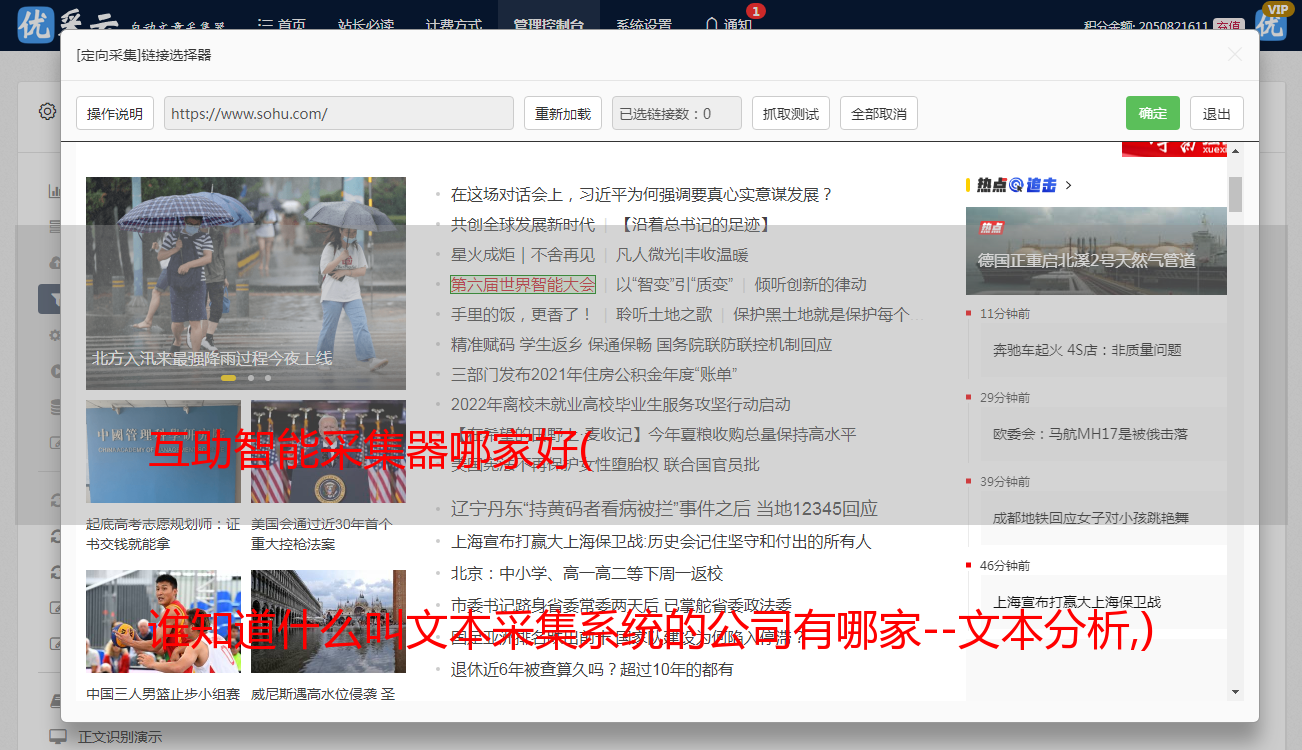Expand 热点追击 section via chevron arrow

tap(1069, 185)
